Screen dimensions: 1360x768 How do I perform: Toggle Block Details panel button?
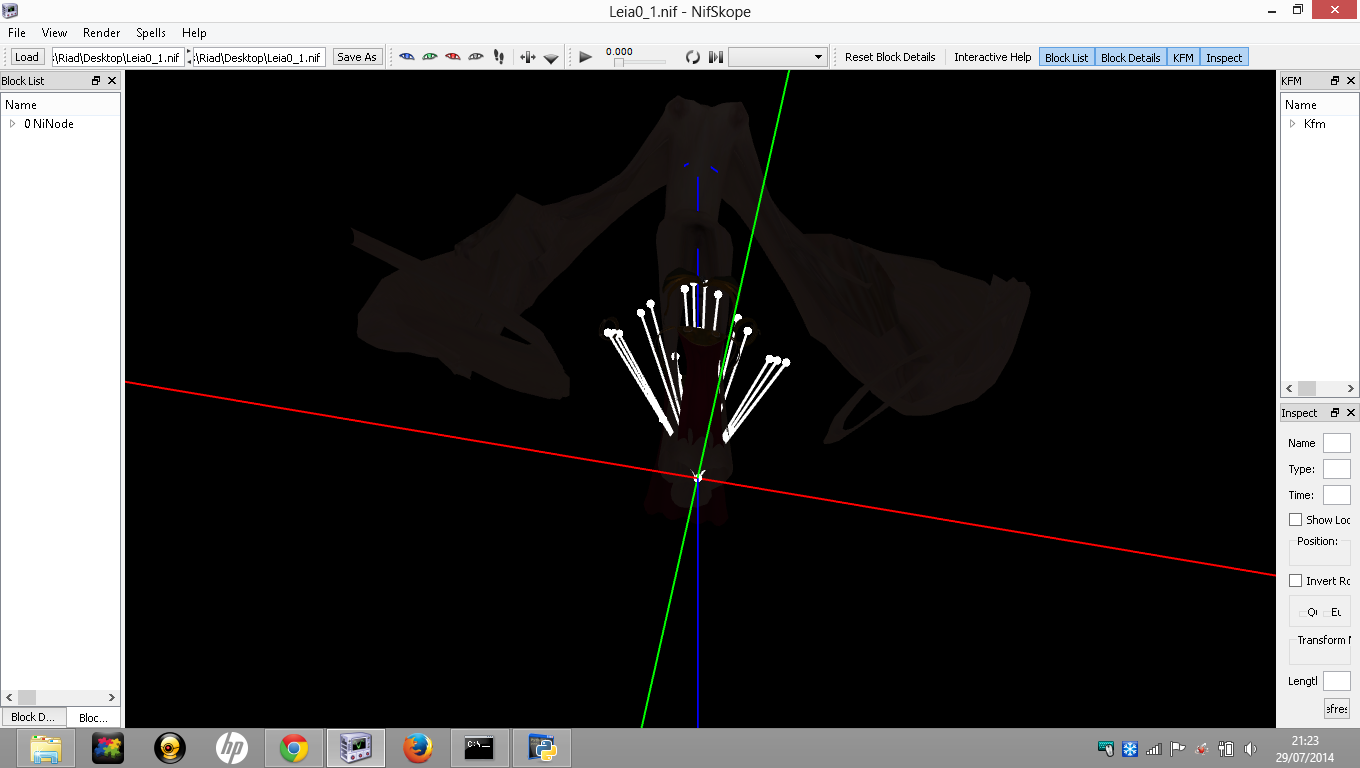pyautogui.click(x=1131, y=57)
